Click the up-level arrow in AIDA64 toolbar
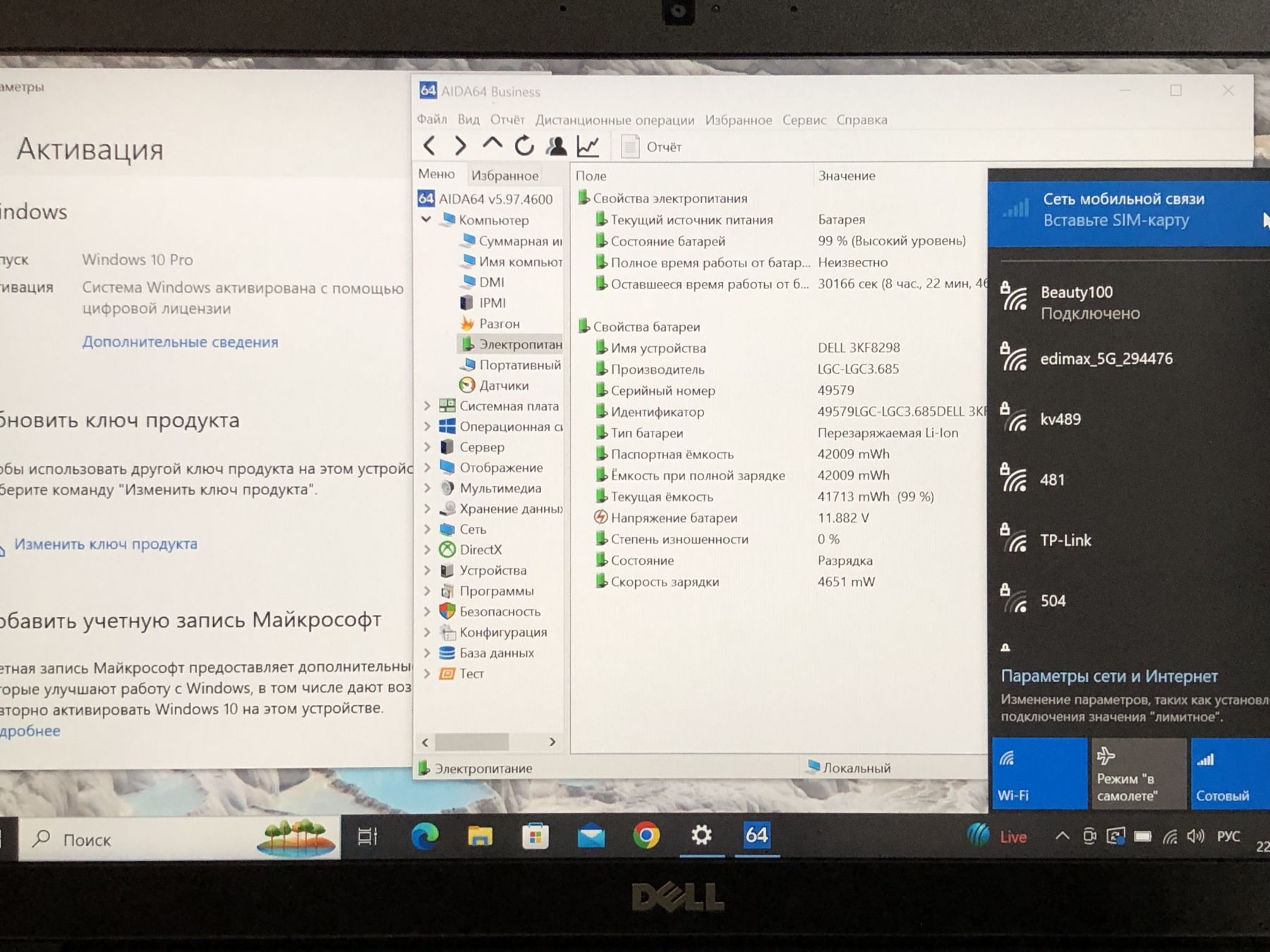The width and height of the screenshot is (1270, 952). [x=492, y=145]
